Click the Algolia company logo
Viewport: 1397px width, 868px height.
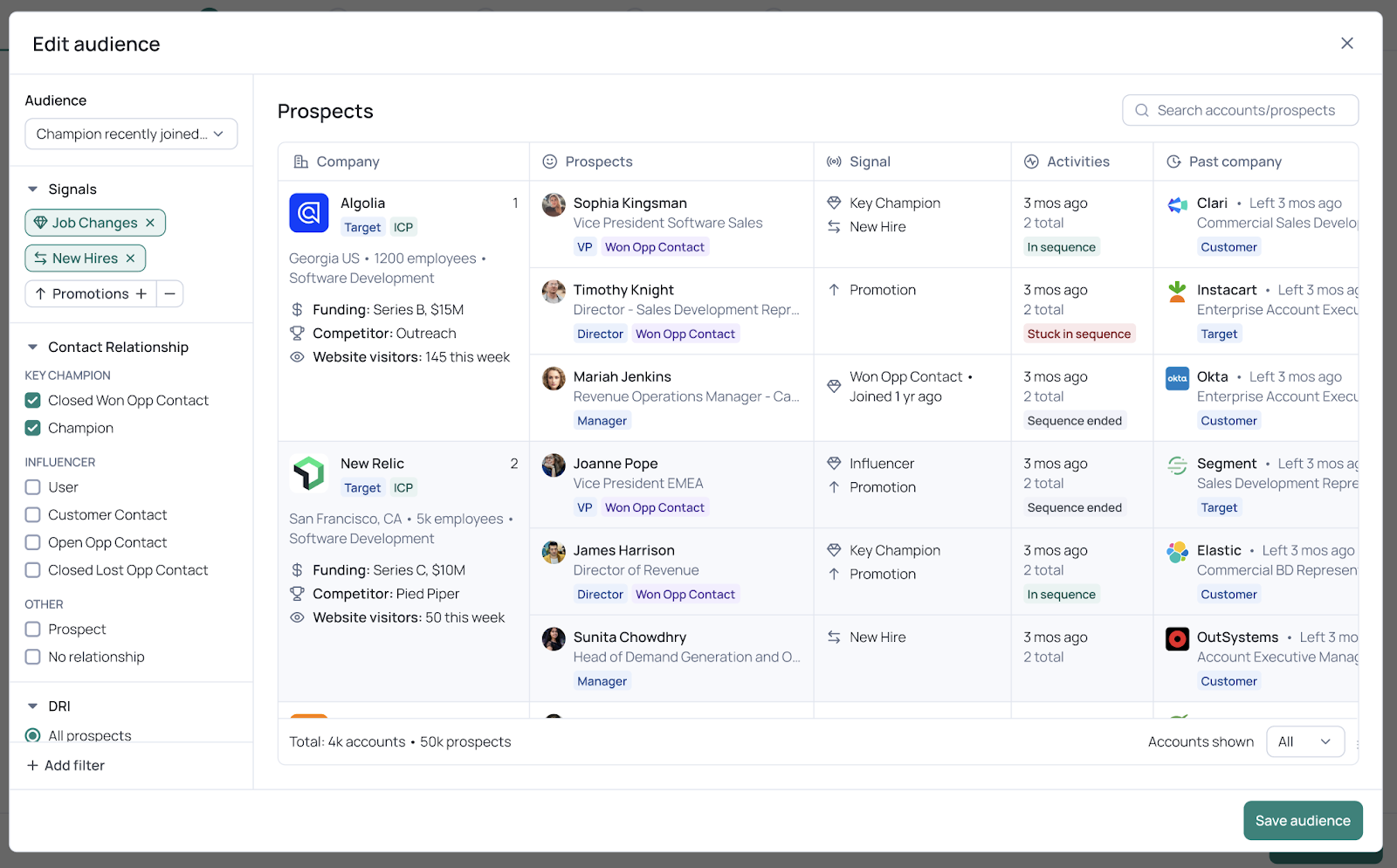click(309, 213)
